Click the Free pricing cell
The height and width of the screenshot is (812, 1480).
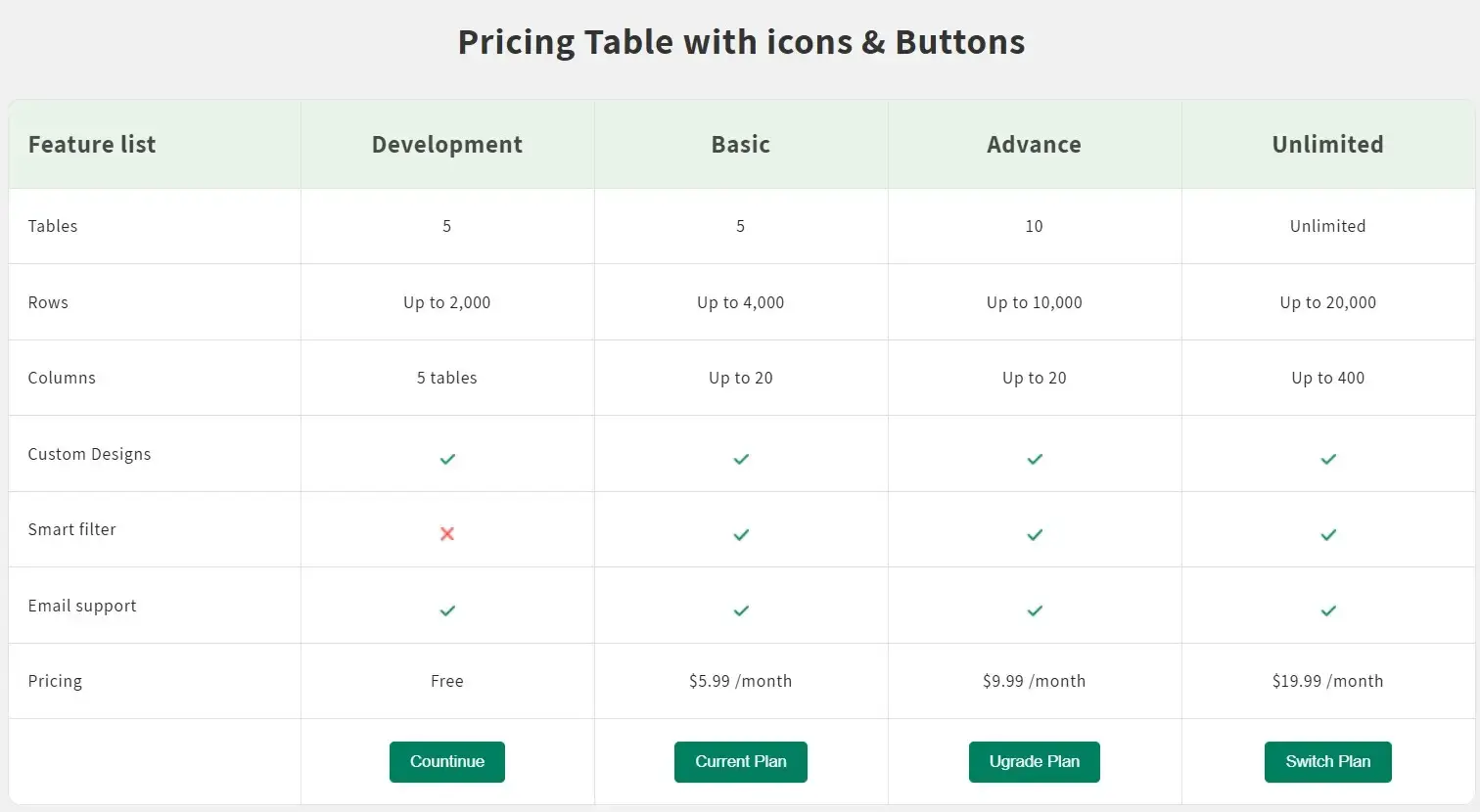pos(447,681)
